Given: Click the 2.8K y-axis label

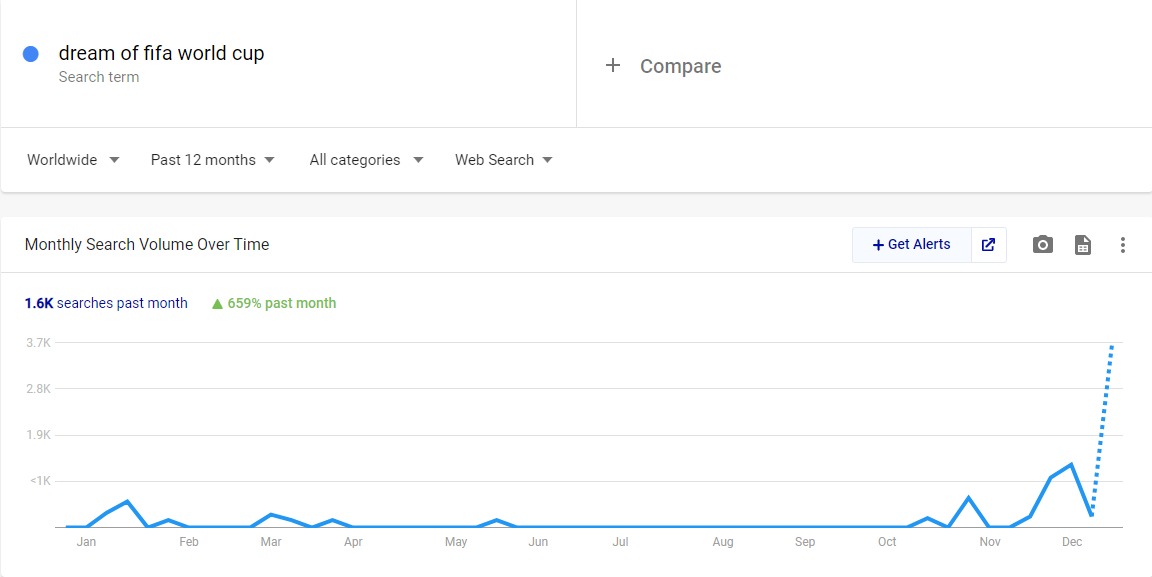Looking at the screenshot, I should pos(39,388).
